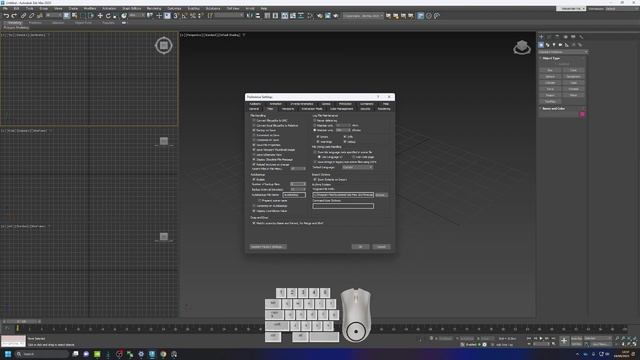Collapse the Name and Color rollout
The image size is (640, 360).
pos(553,109)
